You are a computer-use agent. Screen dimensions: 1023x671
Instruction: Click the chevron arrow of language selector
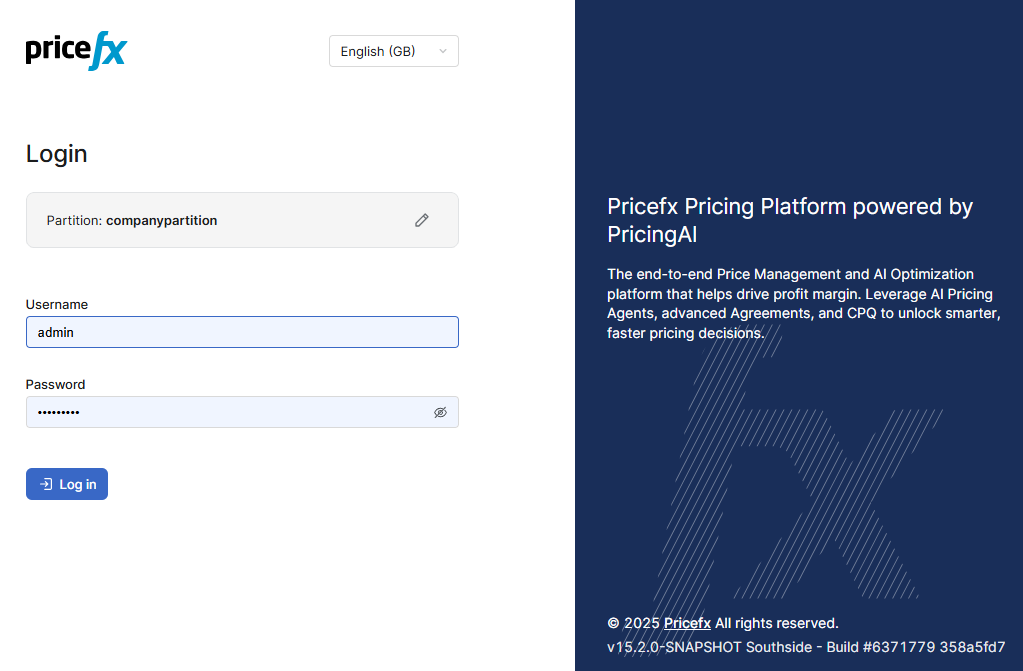pos(443,51)
